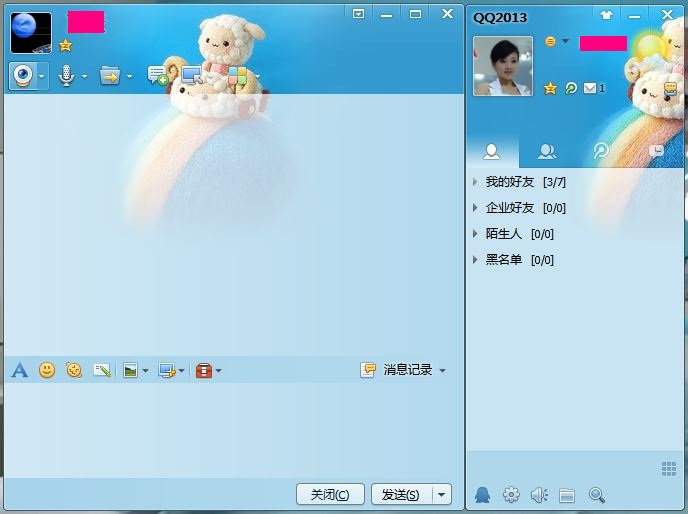Switch to the recent chats tab
The image size is (688, 514).
[x=656, y=151]
